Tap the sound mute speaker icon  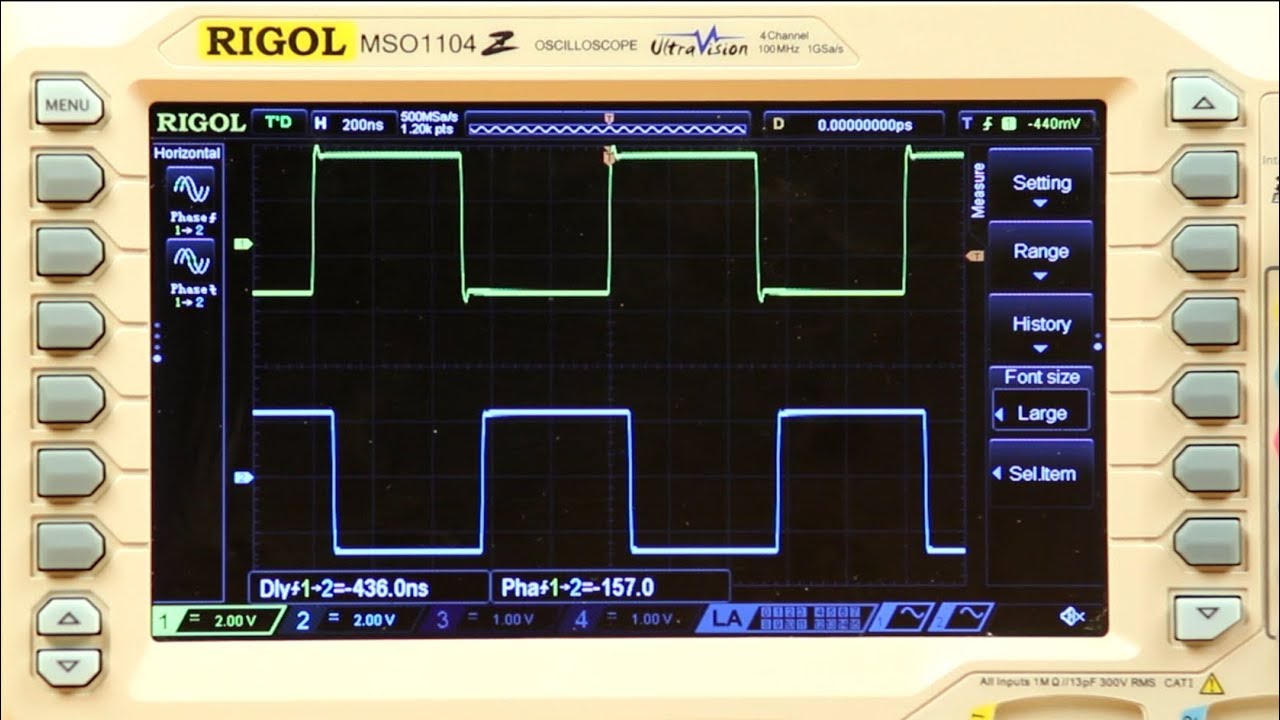(x=1072, y=616)
